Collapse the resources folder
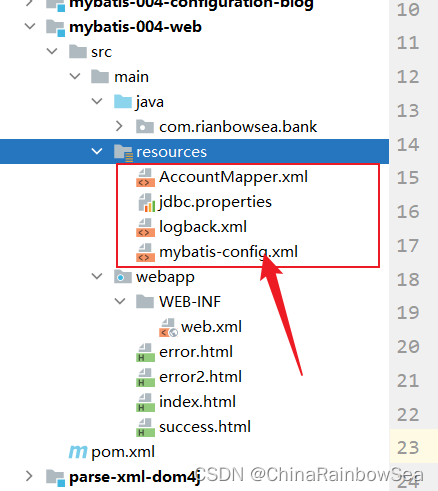This screenshot has height=491, width=438. [x=97, y=152]
